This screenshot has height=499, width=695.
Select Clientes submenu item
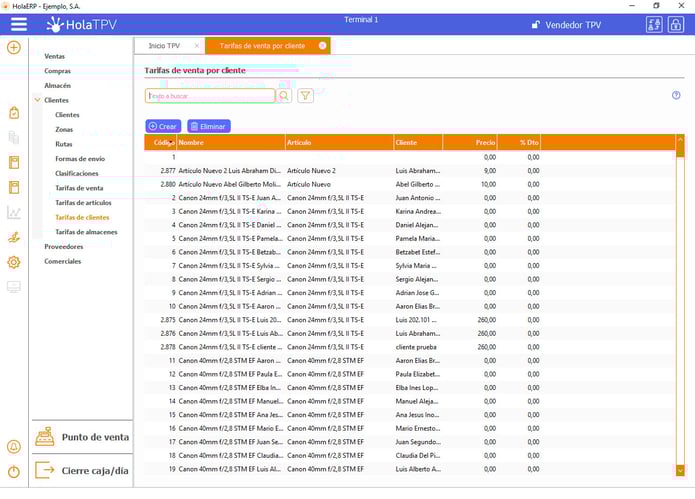pyautogui.click(x=67, y=115)
